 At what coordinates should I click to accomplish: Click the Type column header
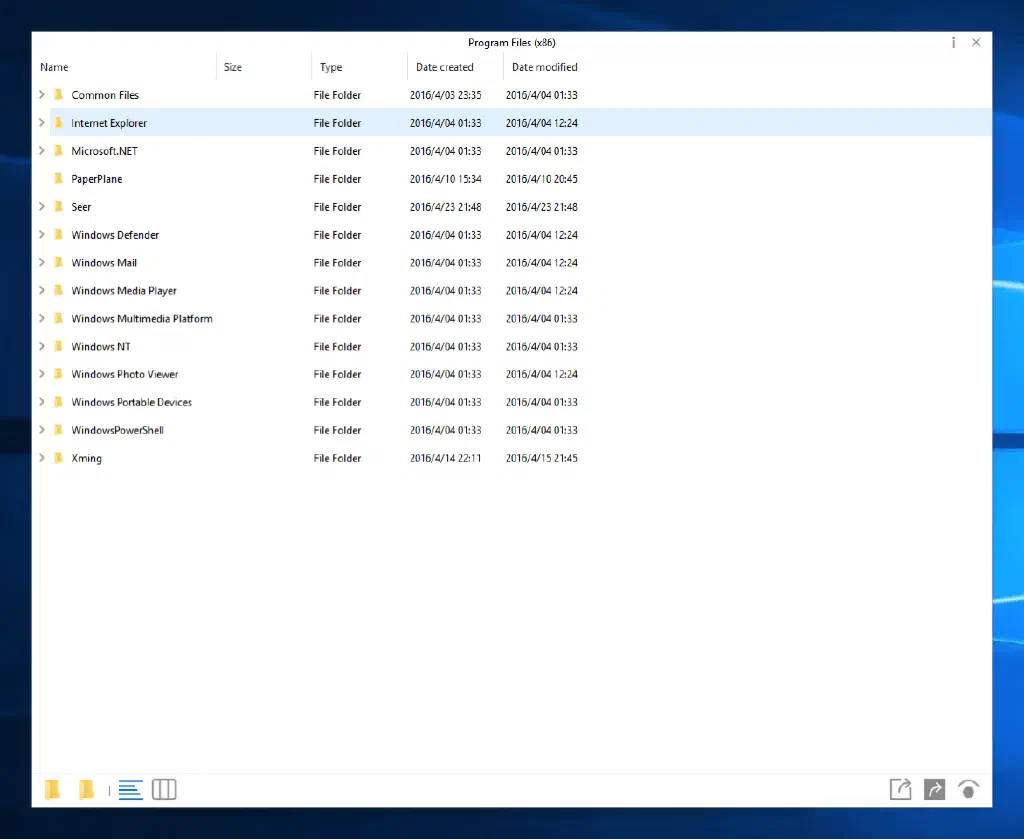click(x=331, y=67)
